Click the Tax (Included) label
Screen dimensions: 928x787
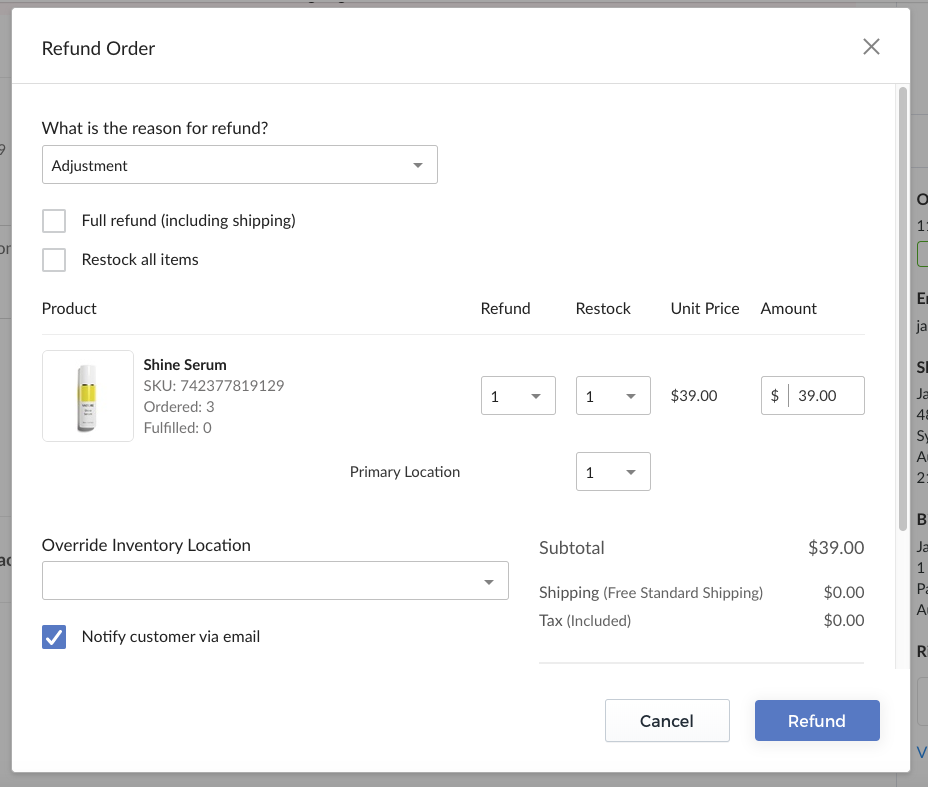(x=585, y=621)
